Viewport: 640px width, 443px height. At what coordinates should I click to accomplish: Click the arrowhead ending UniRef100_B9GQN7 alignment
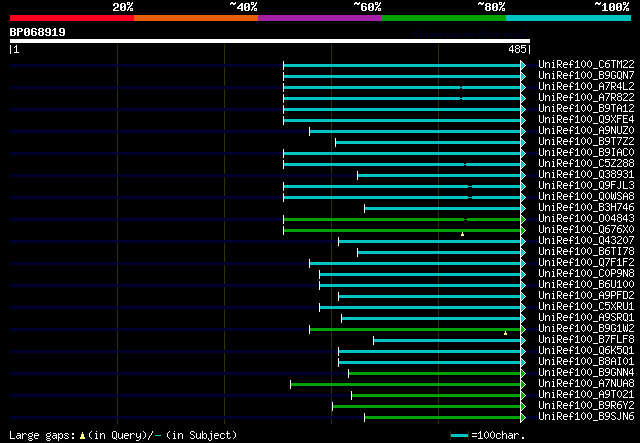523,76
